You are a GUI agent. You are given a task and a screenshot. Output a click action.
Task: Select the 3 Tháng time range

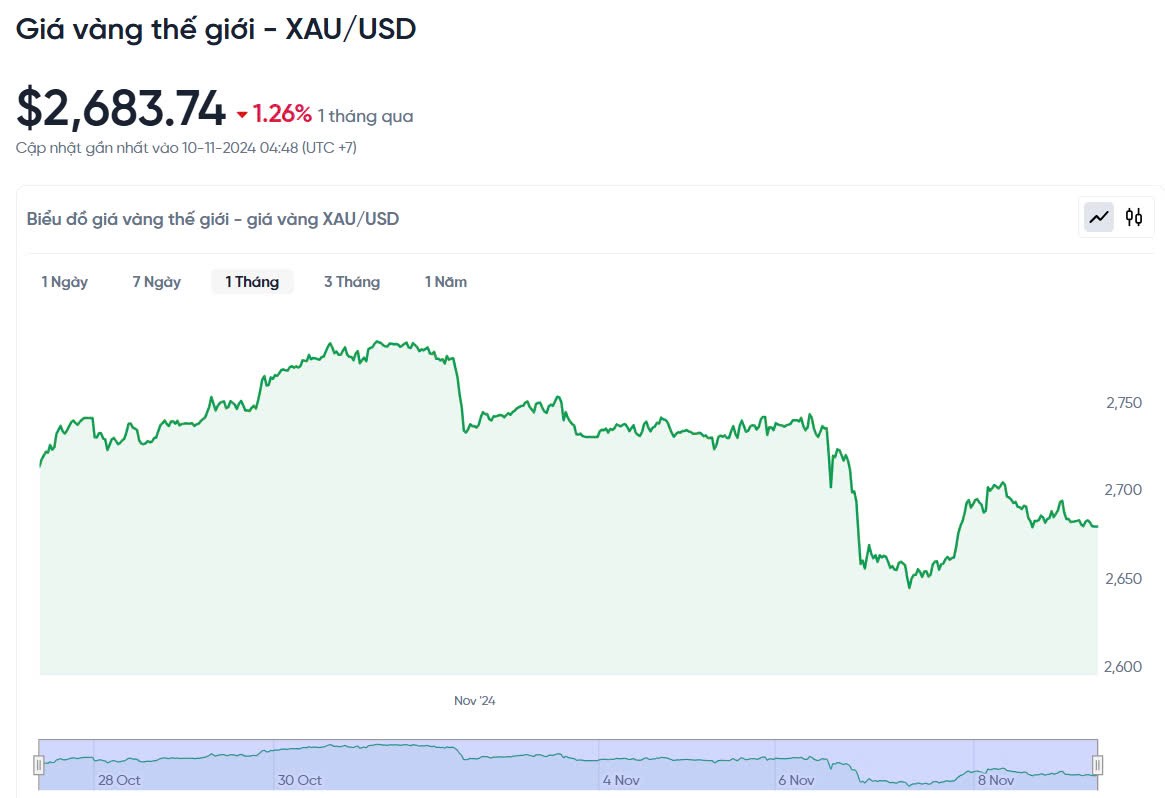pos(352,282)
